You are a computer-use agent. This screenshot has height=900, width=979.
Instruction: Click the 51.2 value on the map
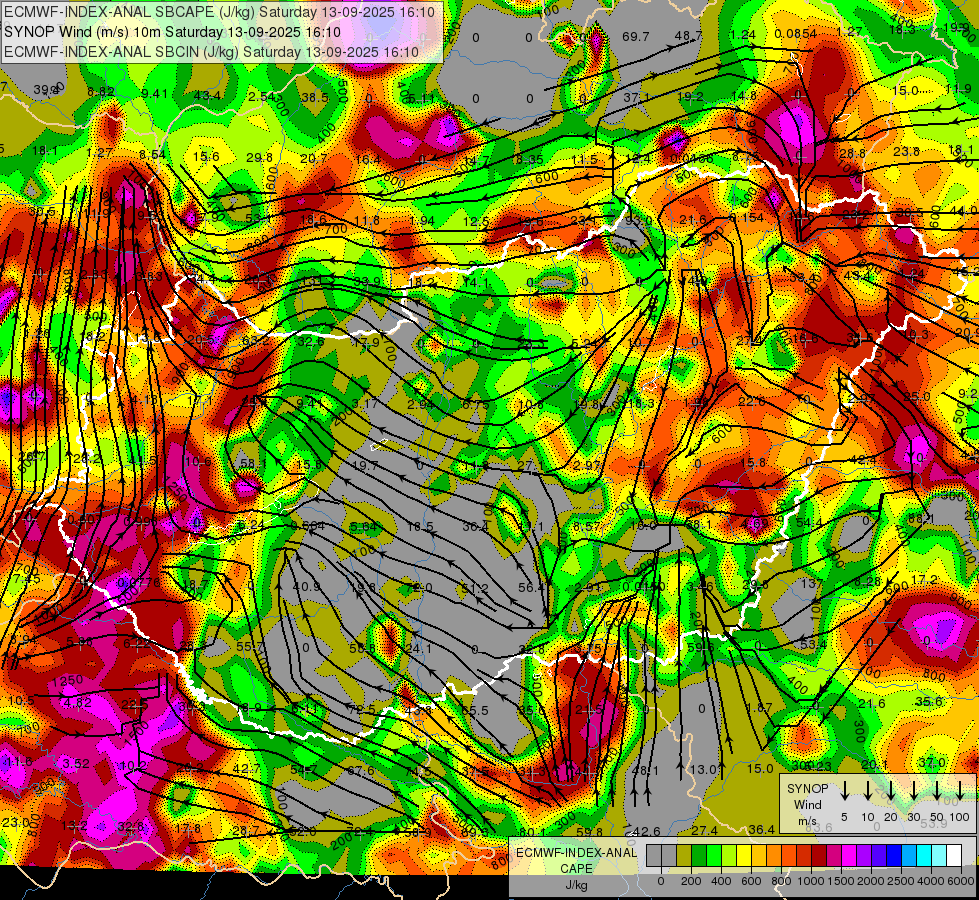point(475,588)
